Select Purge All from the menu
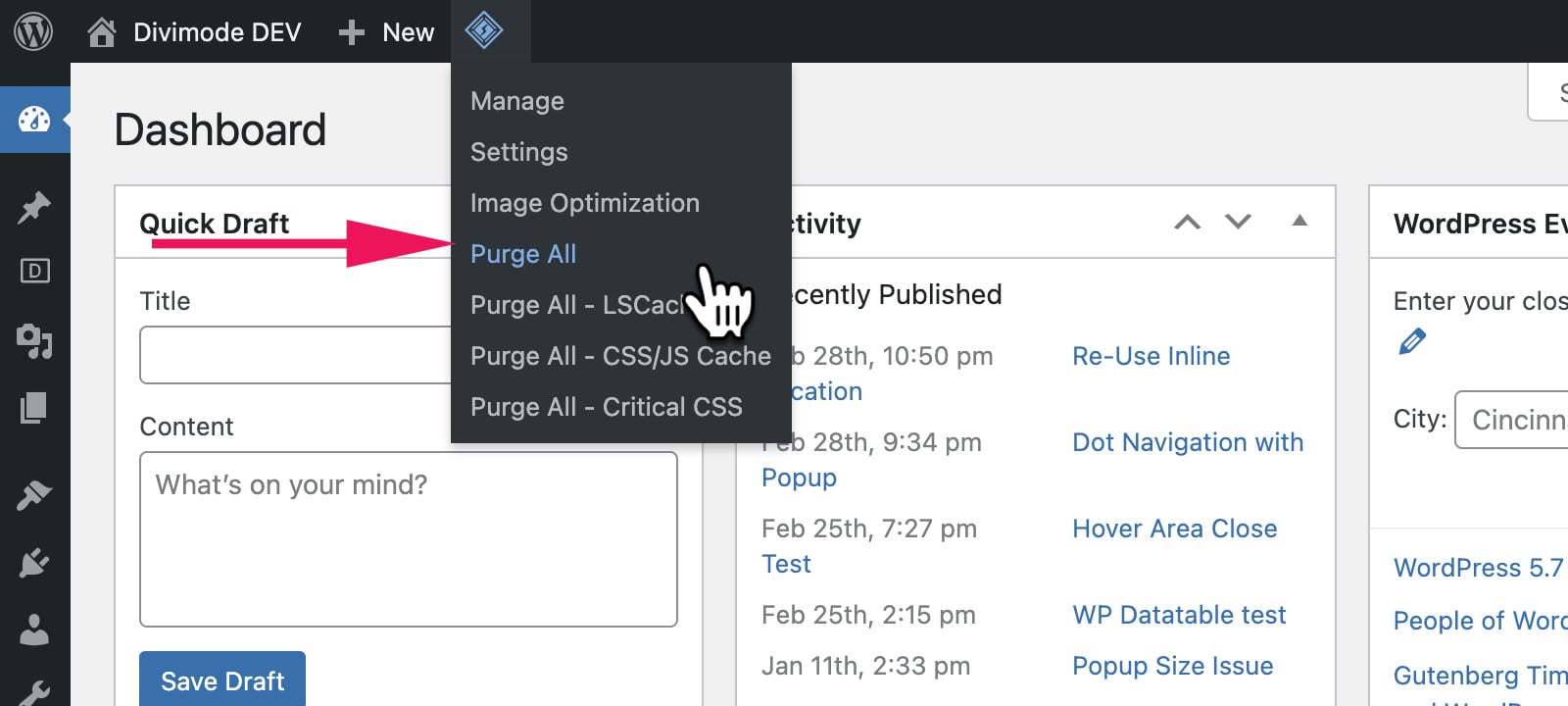The width and height of the screenshot is (1568, 706). (523, 254)
